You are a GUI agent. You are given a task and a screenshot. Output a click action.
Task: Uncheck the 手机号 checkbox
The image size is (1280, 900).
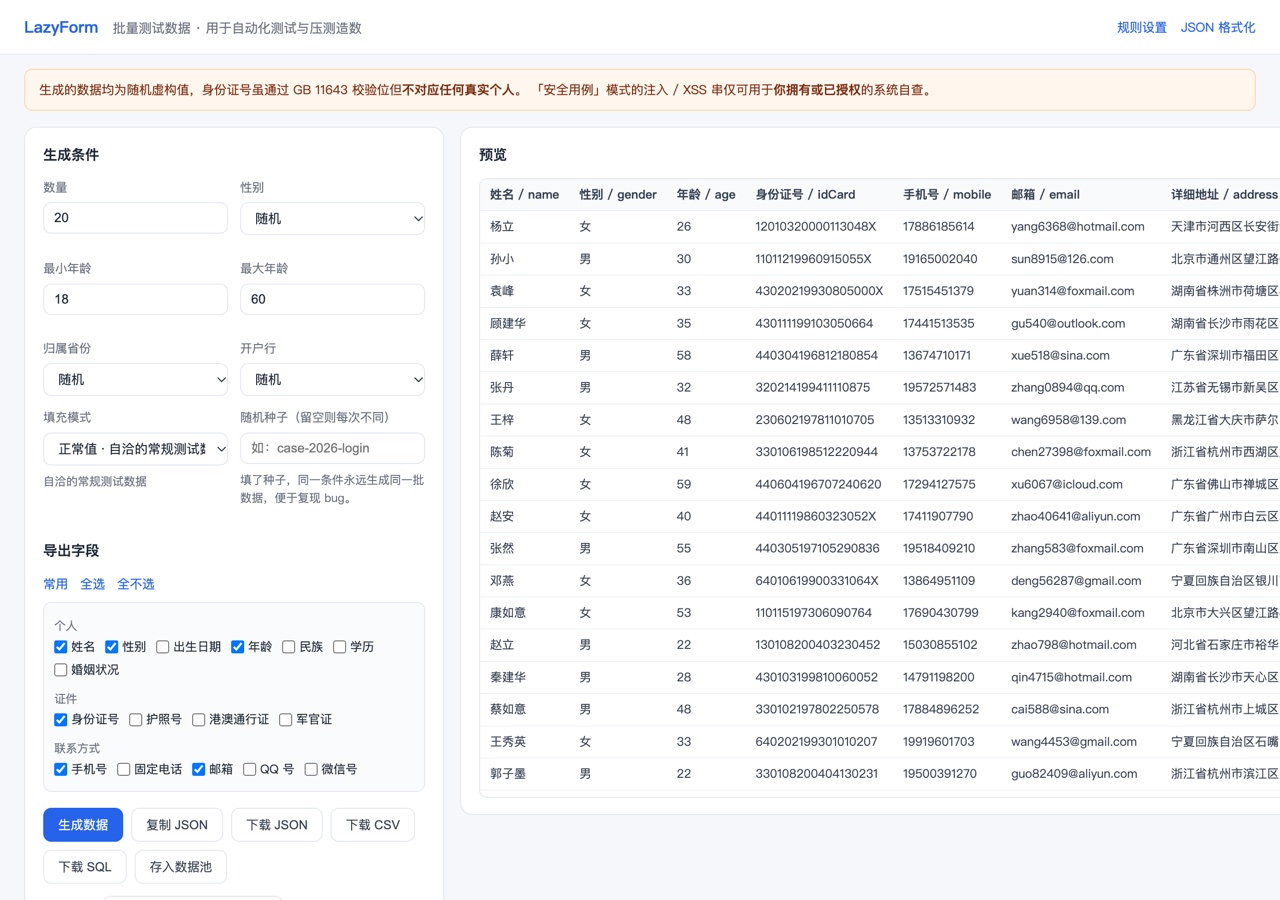pos(61,770)
